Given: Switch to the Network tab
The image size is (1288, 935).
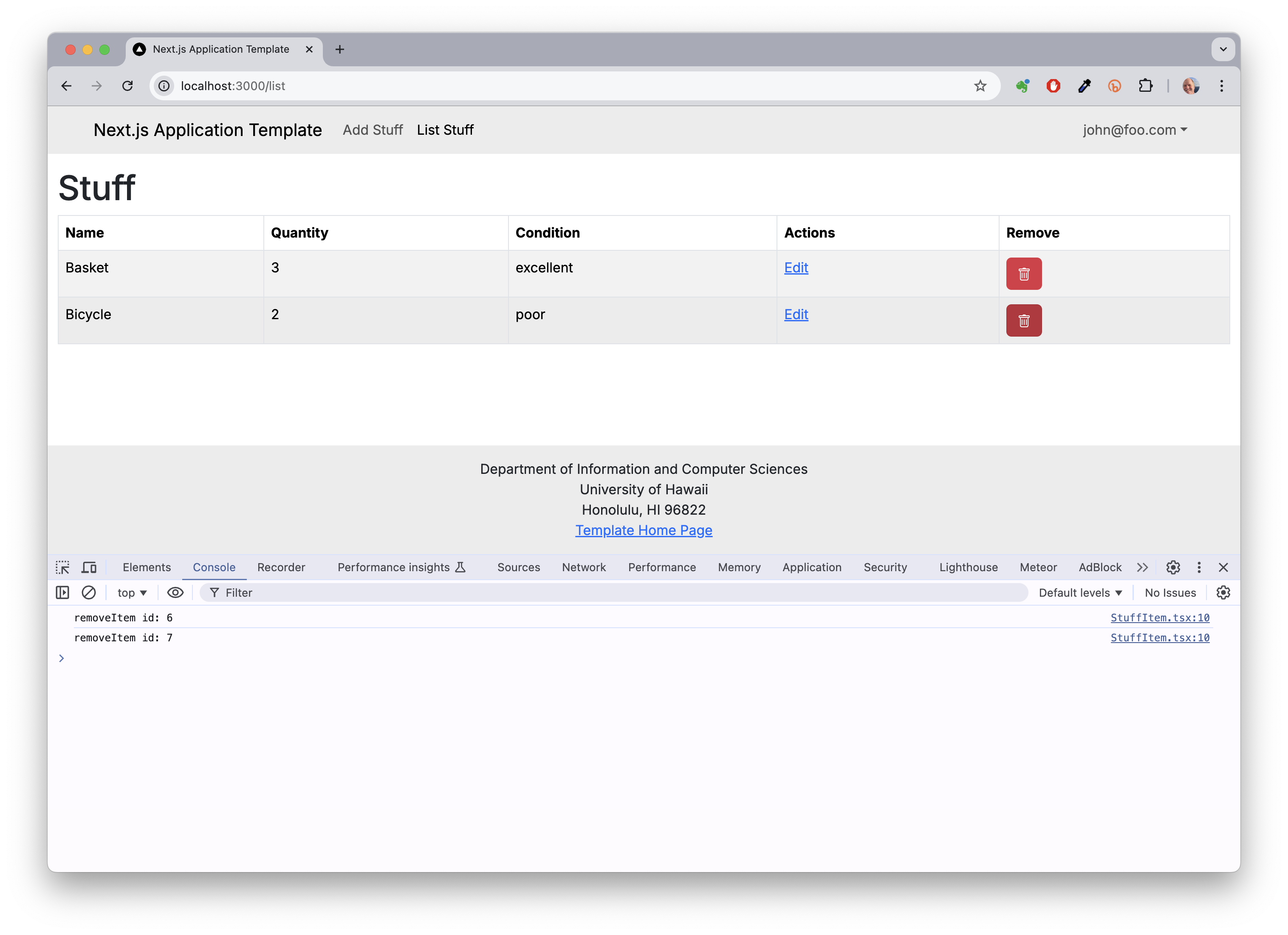Looking at the screenshot, I should pos(583,567).
